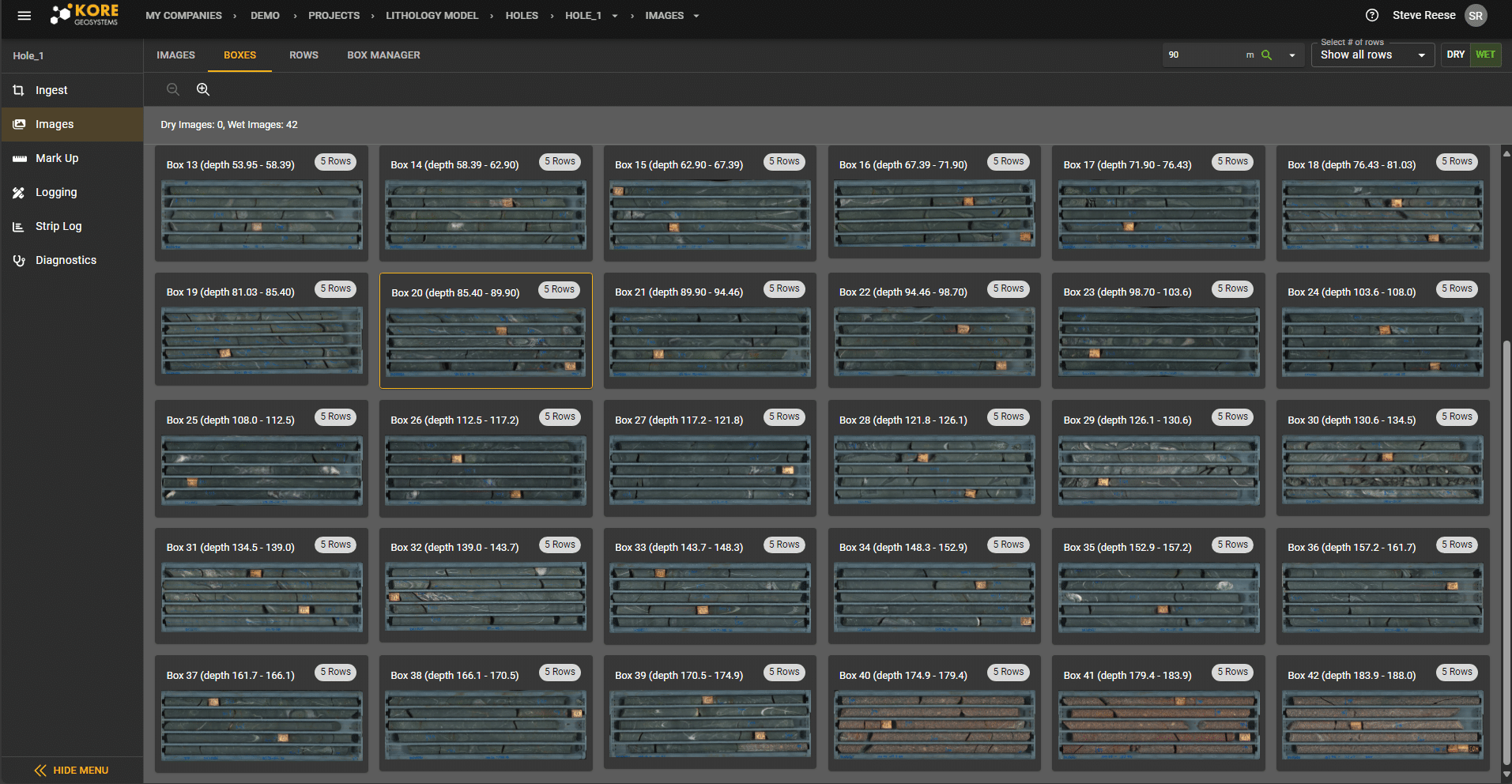Click the vertical scrollbar thumb
Image resolution: width=1512 pixels, height=784 pixels.
pos(1506,553)
